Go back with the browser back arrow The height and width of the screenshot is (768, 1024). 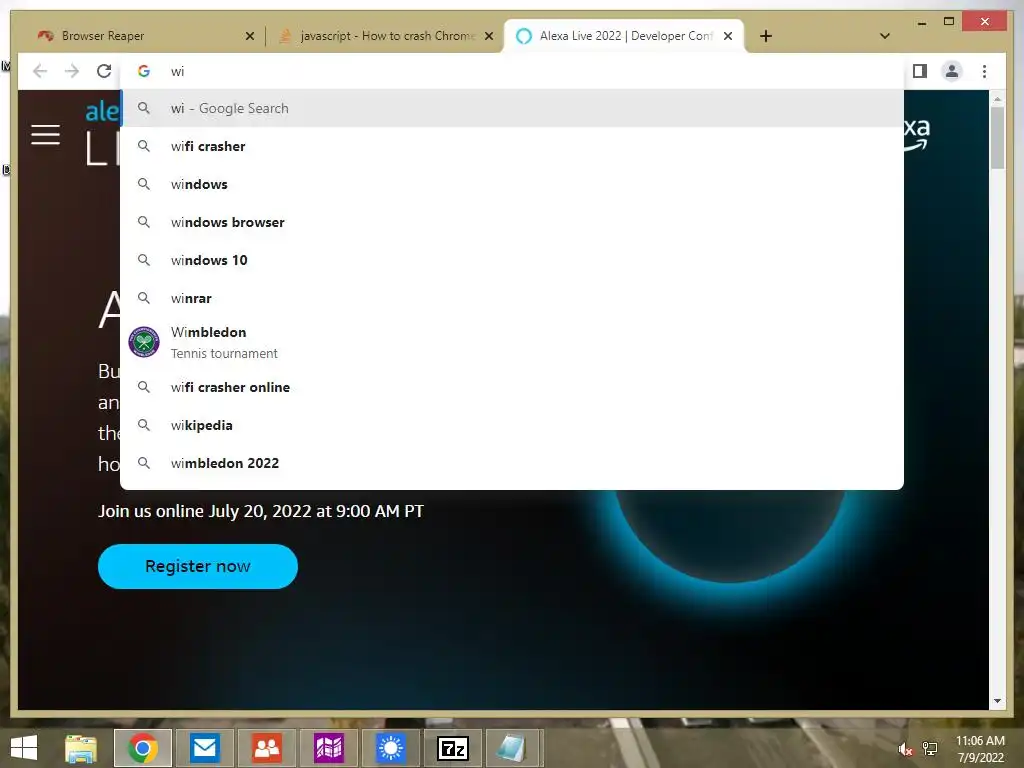[40, 71]
